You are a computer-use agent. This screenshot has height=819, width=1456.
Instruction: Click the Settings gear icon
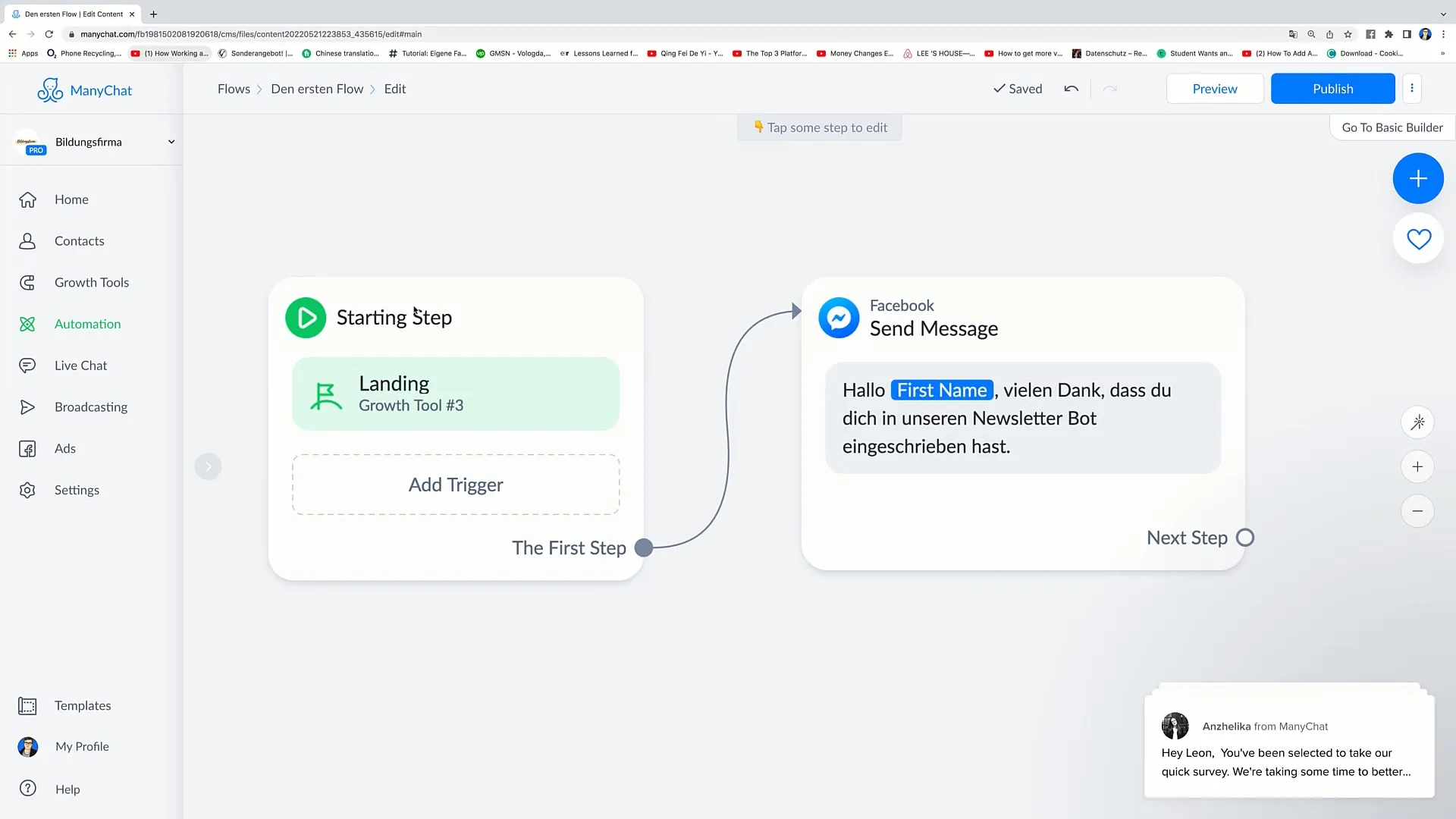tap(27, 490)
